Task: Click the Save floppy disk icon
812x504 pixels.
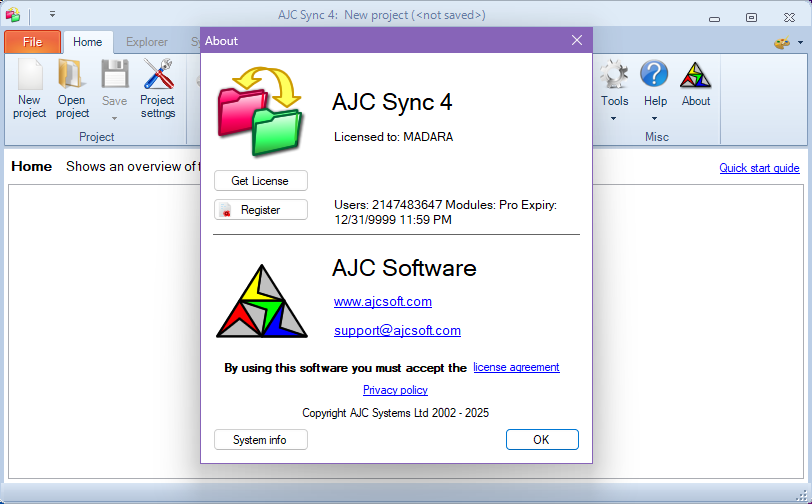Action: 114,74
